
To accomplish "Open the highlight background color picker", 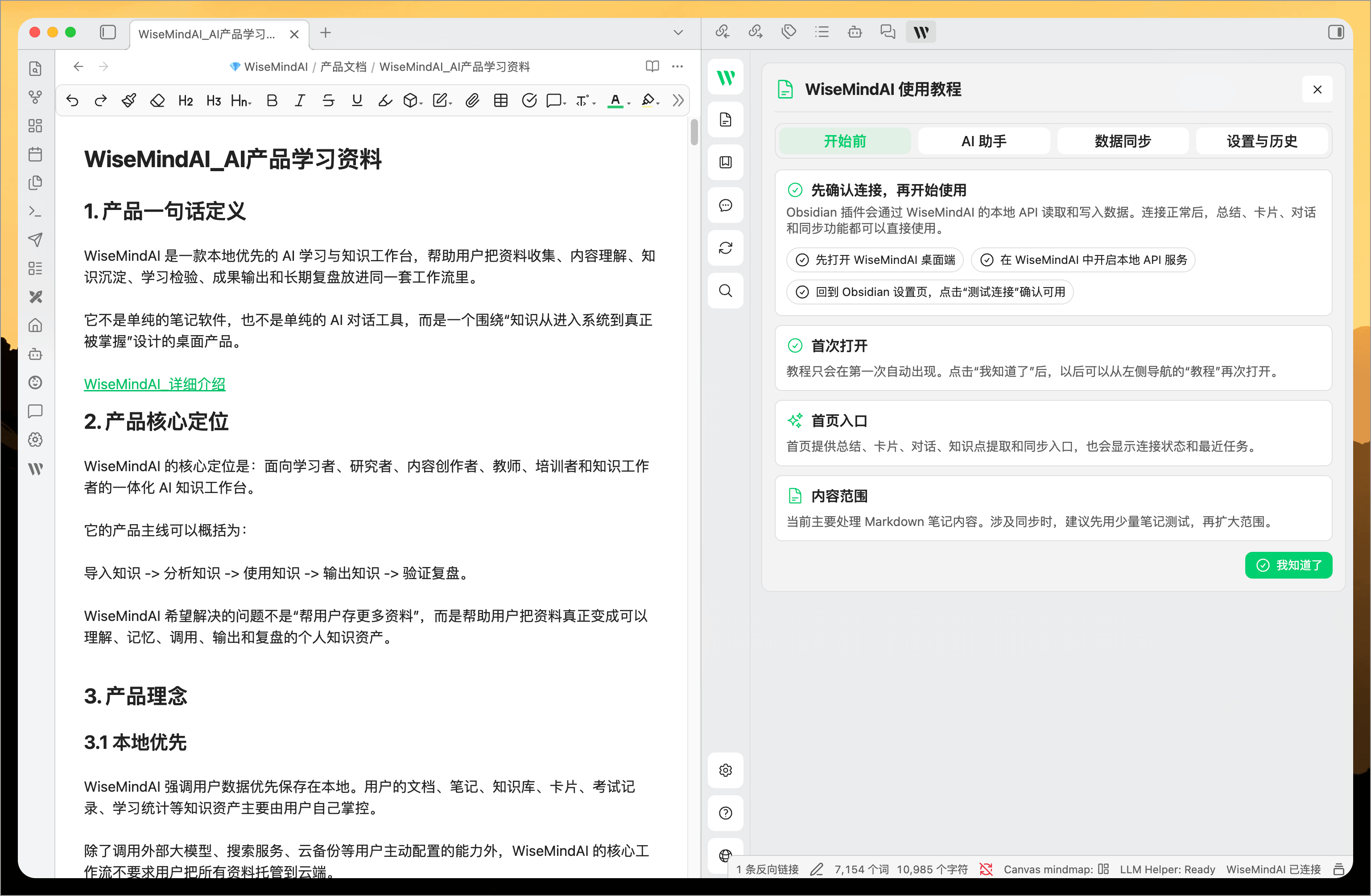I will [650, 101].
